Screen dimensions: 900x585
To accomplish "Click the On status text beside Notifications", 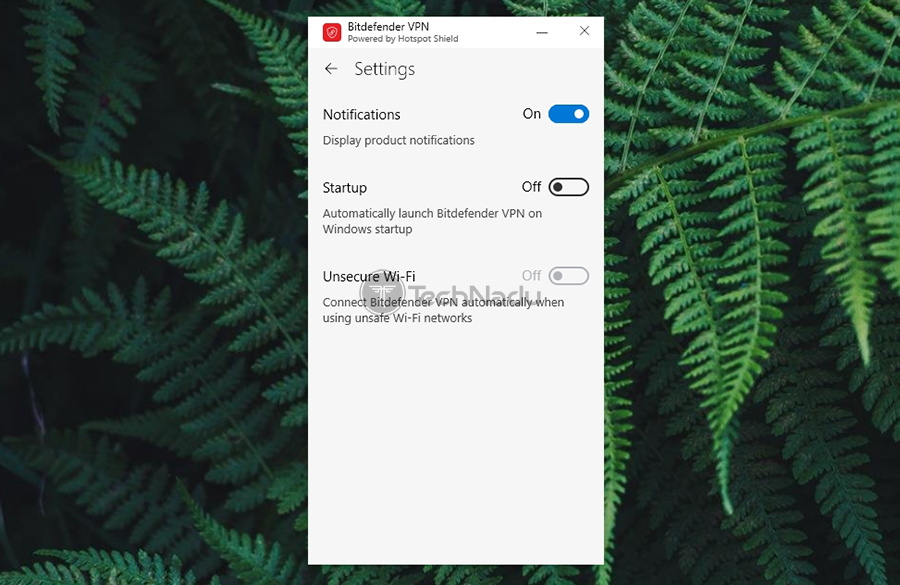I will pos(532,114).
